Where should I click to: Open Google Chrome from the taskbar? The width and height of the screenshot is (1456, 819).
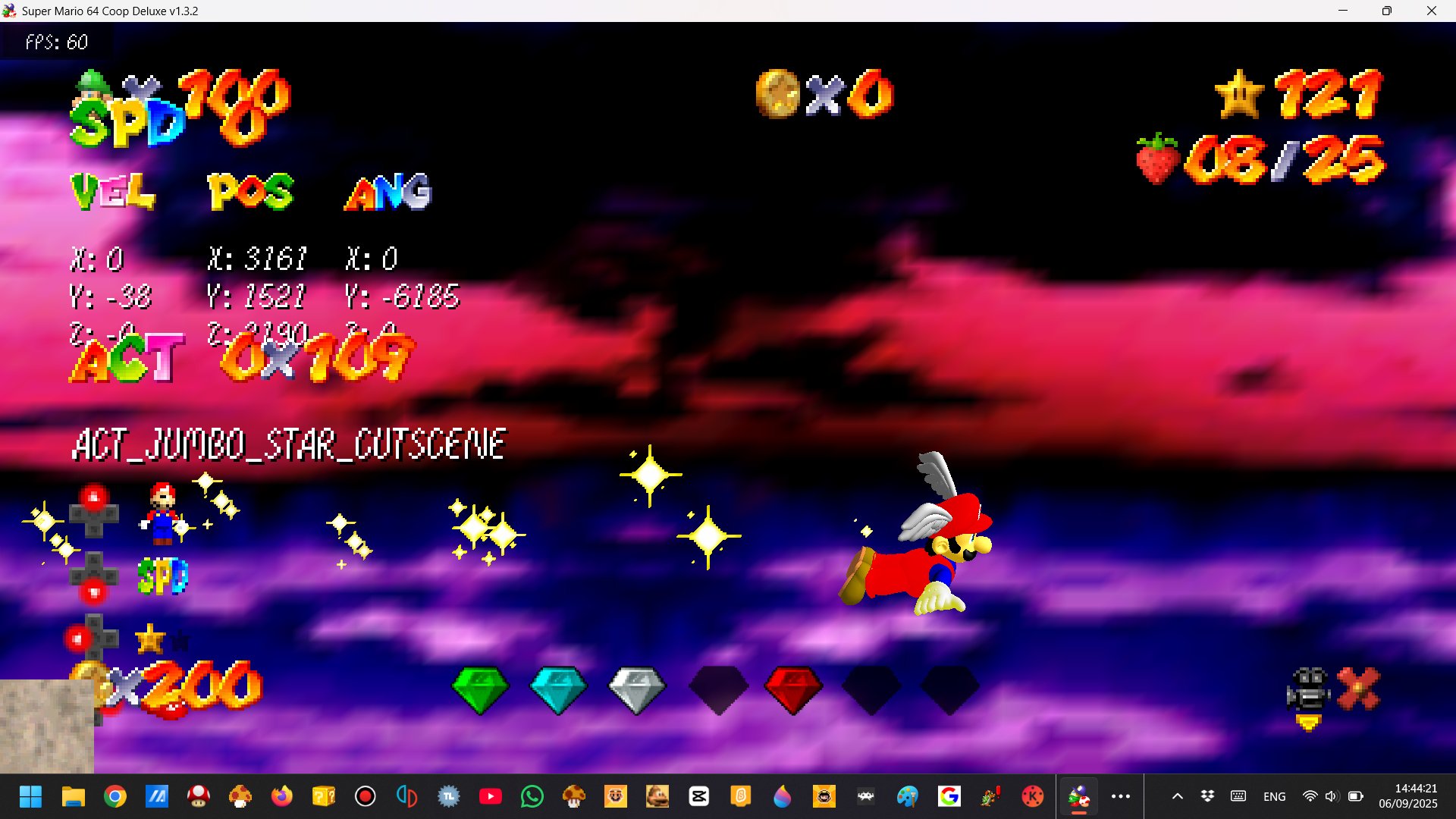coord(115,796)
